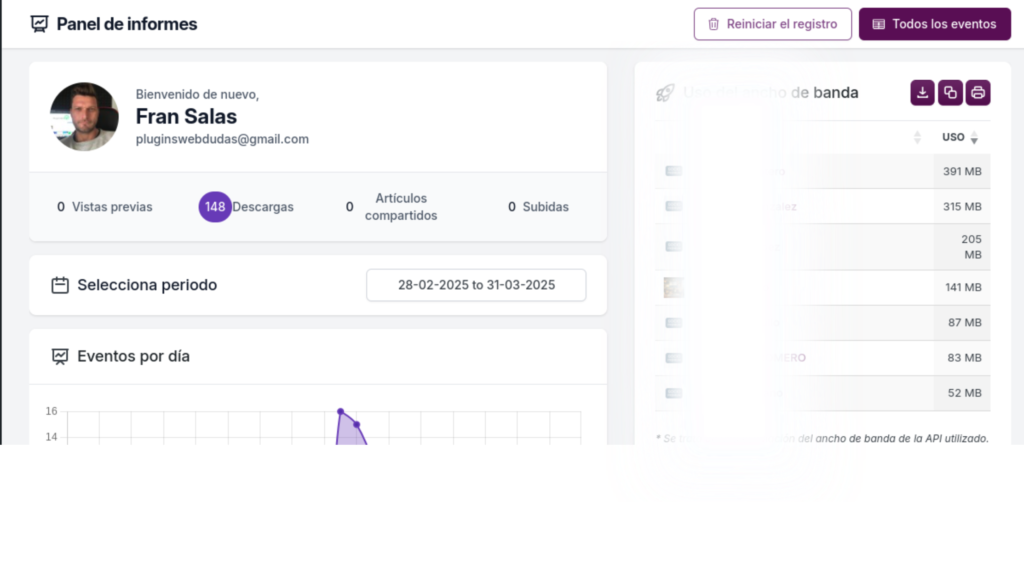The width and height of the screenshot is (1024, 576).
Task: Click the print icon in bandwidth panel
Action: pos(978,93)
